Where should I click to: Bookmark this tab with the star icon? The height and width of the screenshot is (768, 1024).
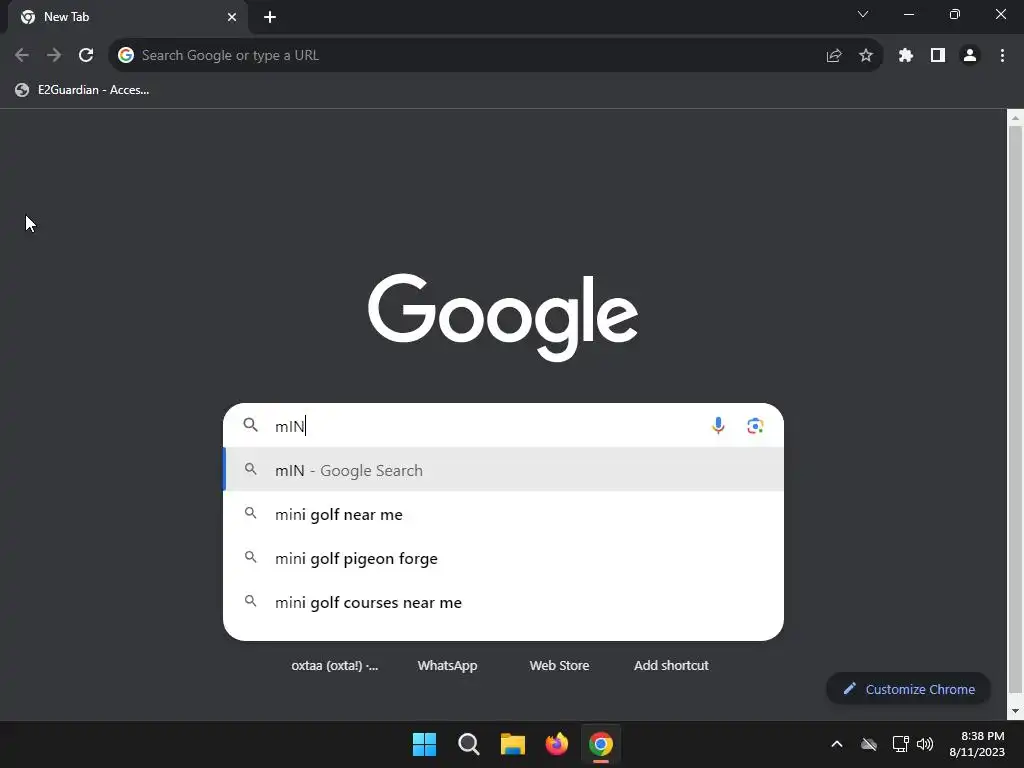coord(866,56)
